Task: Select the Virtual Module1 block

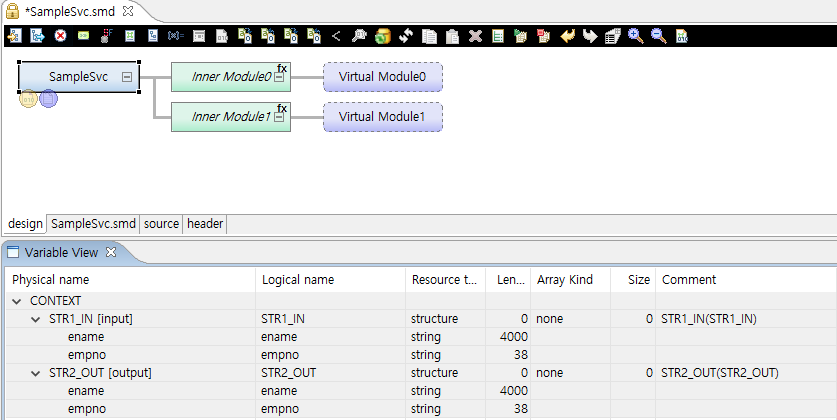Action: tap(382, 117)
